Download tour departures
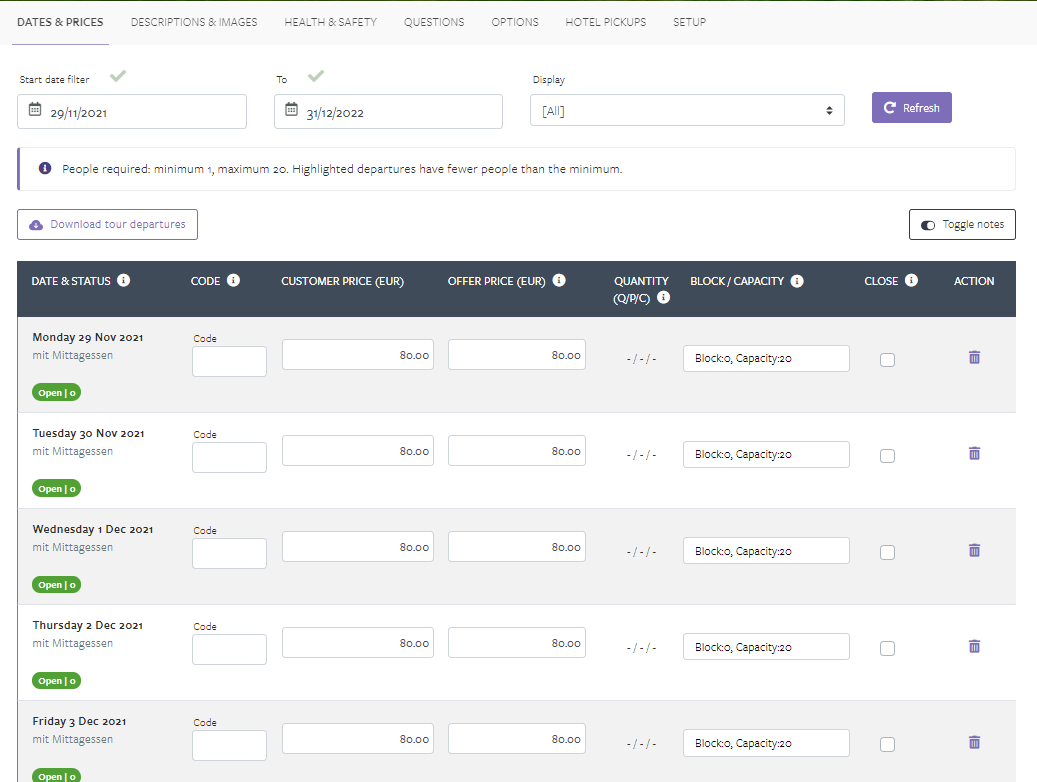This screenshot has height=782, width=1037. click(x=107, y=224)
